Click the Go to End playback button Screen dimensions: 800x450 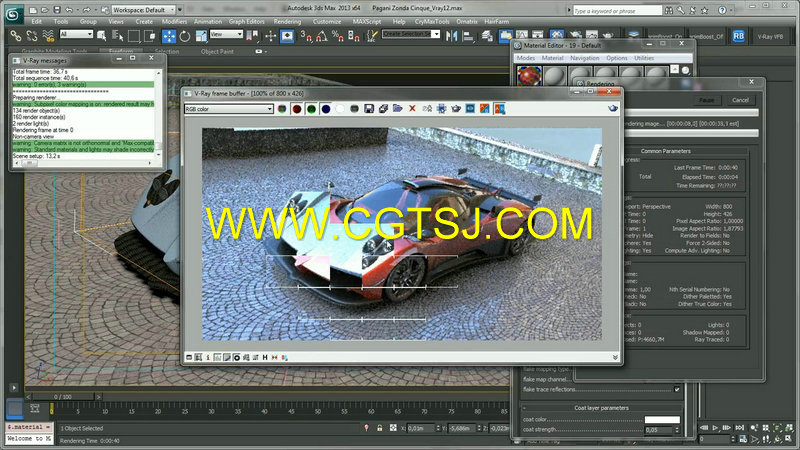[739, 428]
